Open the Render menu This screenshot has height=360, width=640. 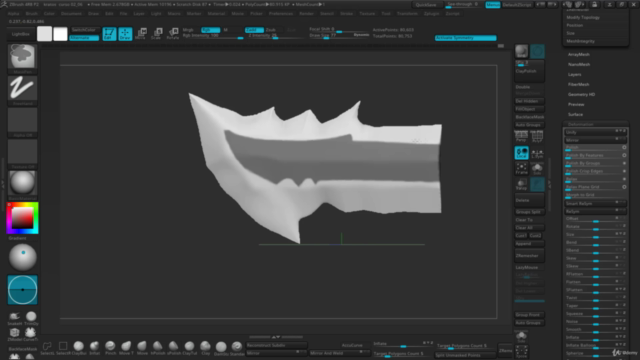306,13
